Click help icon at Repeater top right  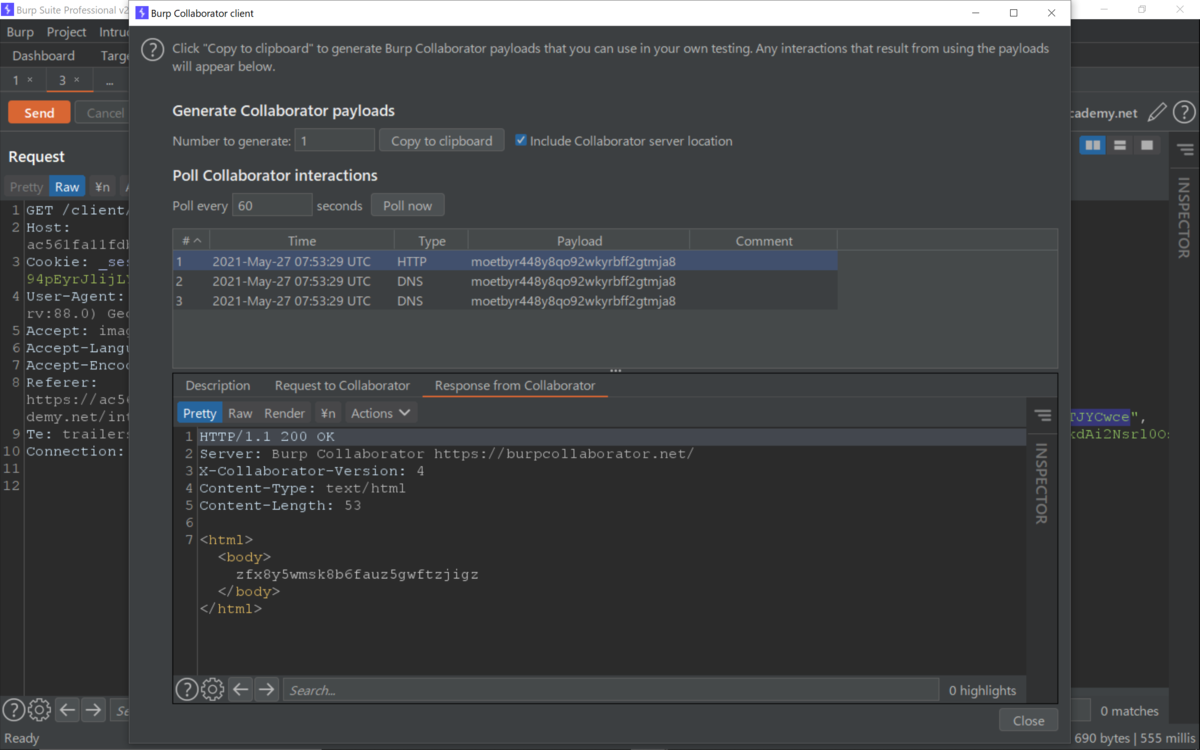tap(1184, 113)
